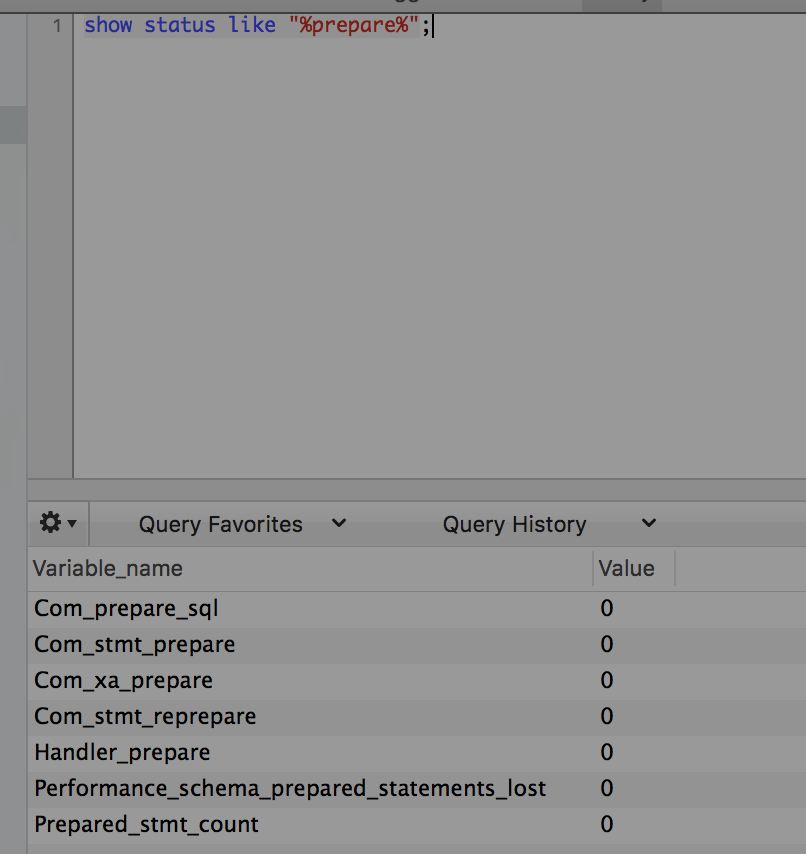Select the Performance_schema_prepared_statements_lost row
The width and height of the screenshot is (806, 854).
click(x=417, y=788)
